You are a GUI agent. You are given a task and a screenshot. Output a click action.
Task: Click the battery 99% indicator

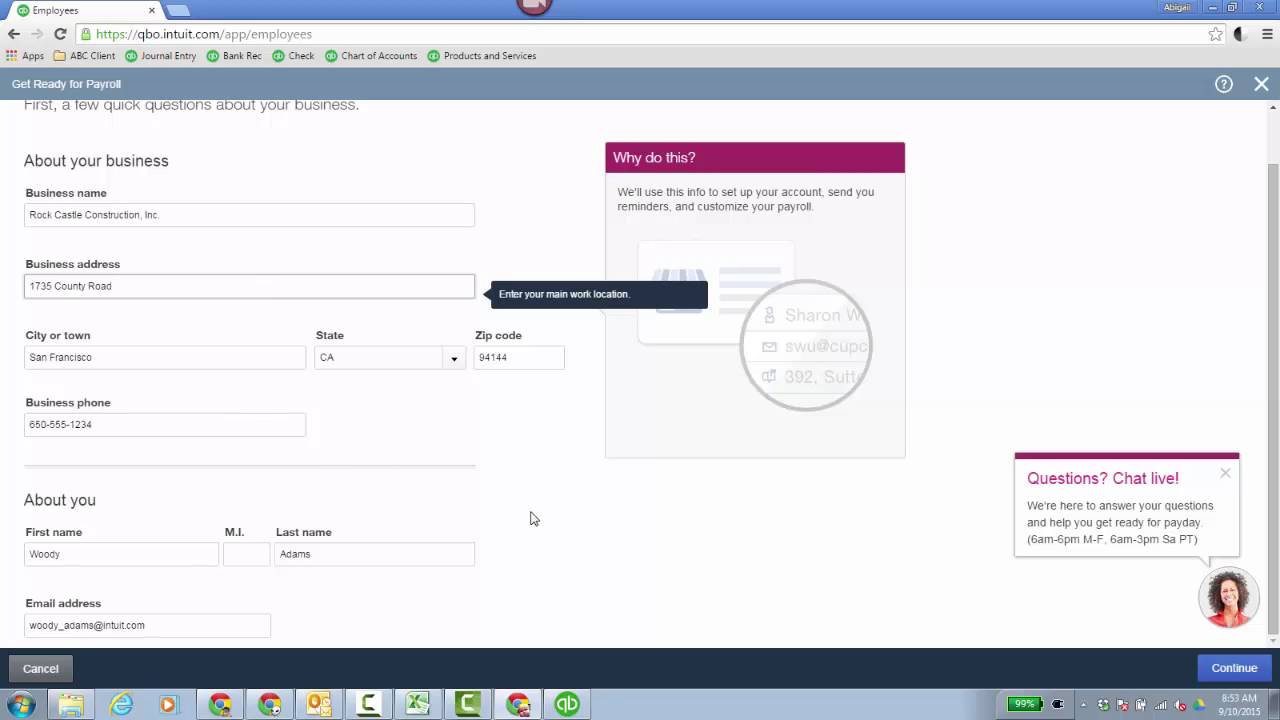pyautogui.click(x=1024, y=704)
